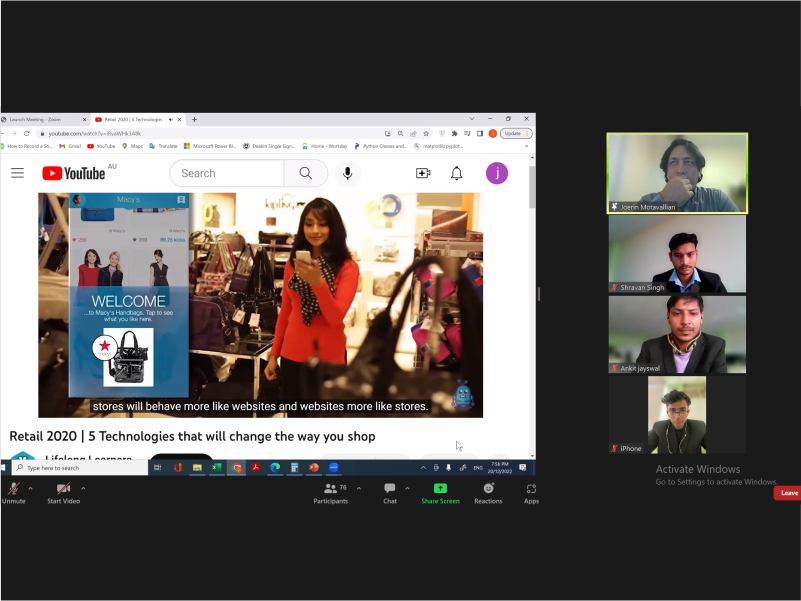The height and width of the screenshot is (601, 801).
Task: Click the YouTube page vertical scrollbar
Action: tap(532, 187)
